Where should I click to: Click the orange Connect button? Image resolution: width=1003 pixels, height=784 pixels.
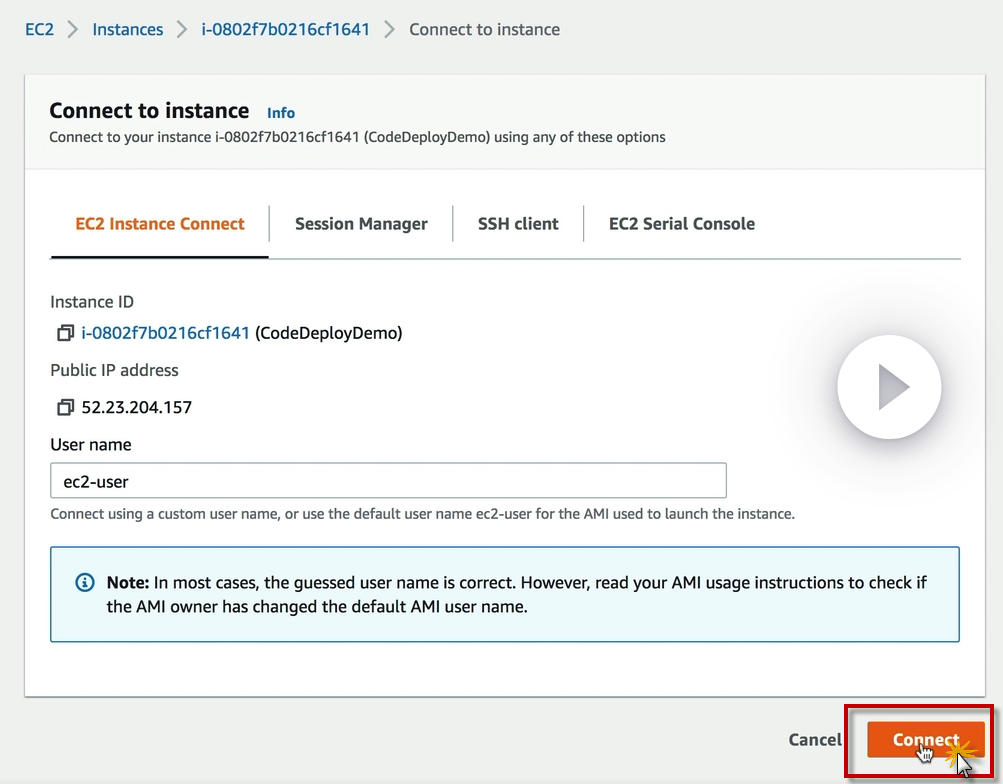point(925,739)
